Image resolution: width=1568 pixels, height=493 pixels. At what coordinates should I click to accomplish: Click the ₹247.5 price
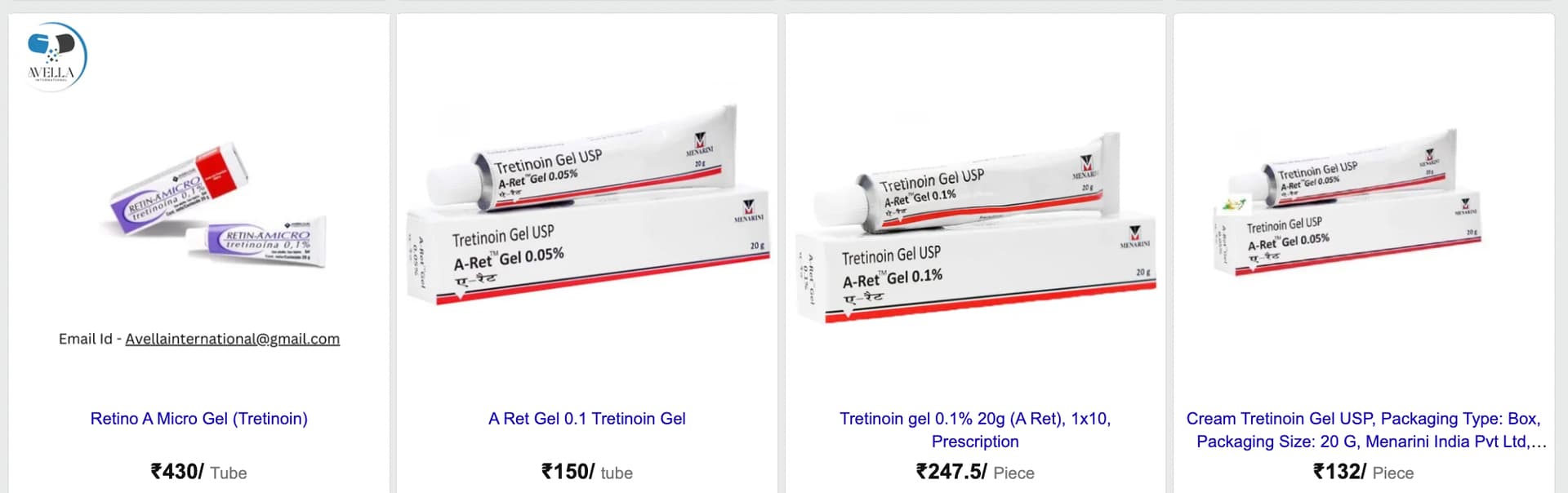point(951,472)
